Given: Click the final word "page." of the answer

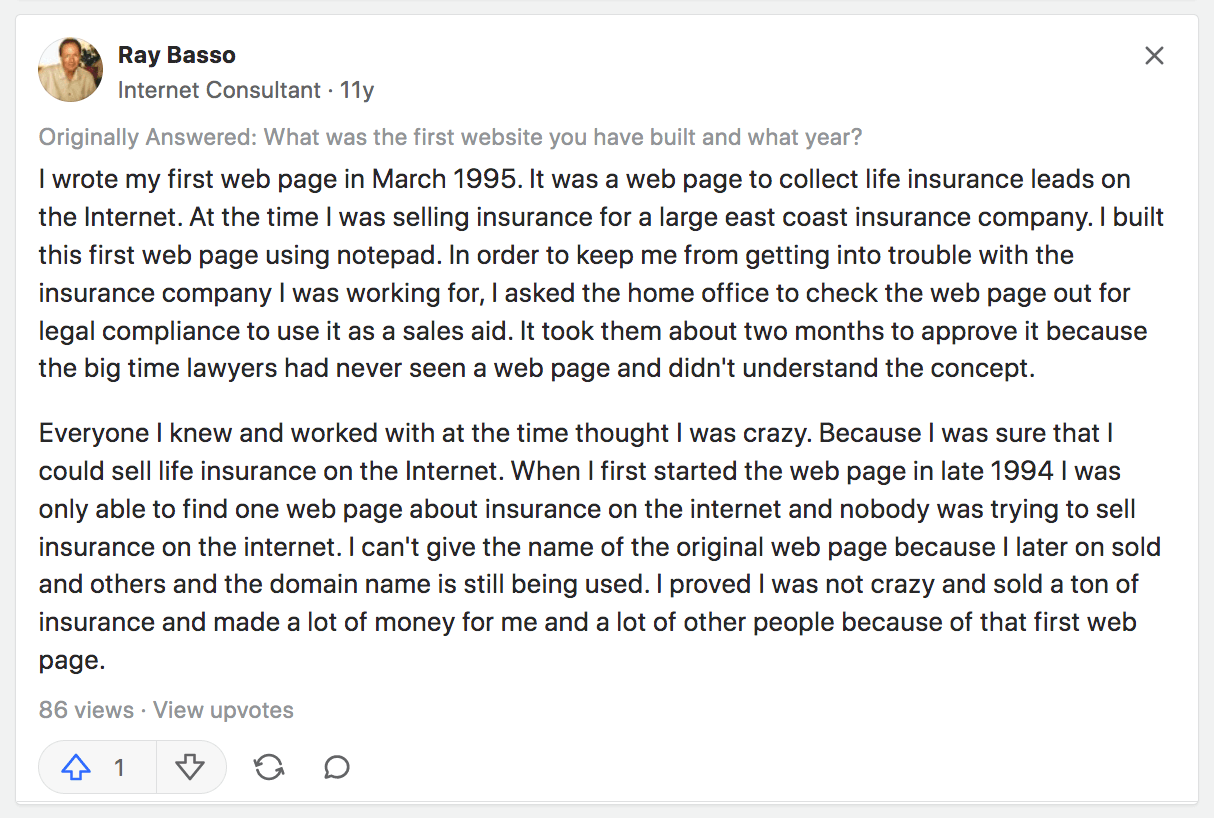Looking at the screenshot, I should (71, 661).
